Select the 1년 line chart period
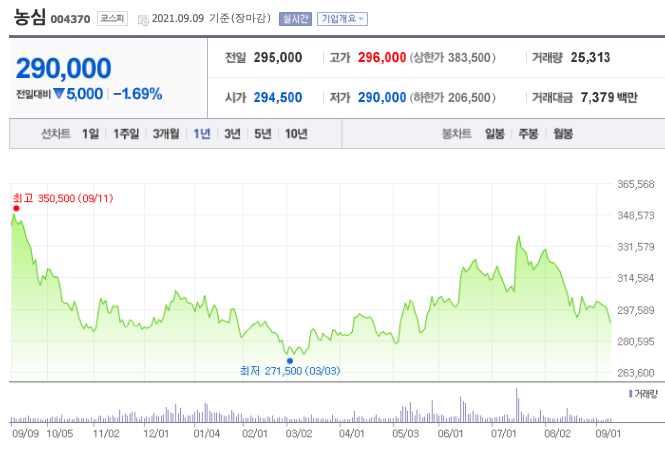Image resolution: width=665 pixels, height=457 pixels. pyautogui.click(x=202, y=134)
